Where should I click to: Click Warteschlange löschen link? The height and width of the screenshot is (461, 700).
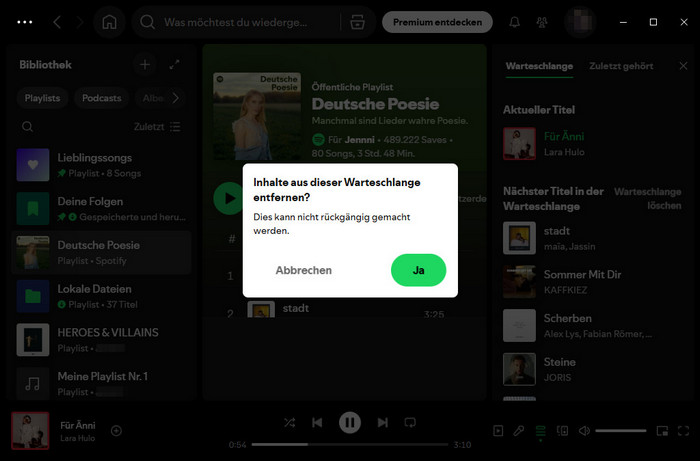point(648,199)
